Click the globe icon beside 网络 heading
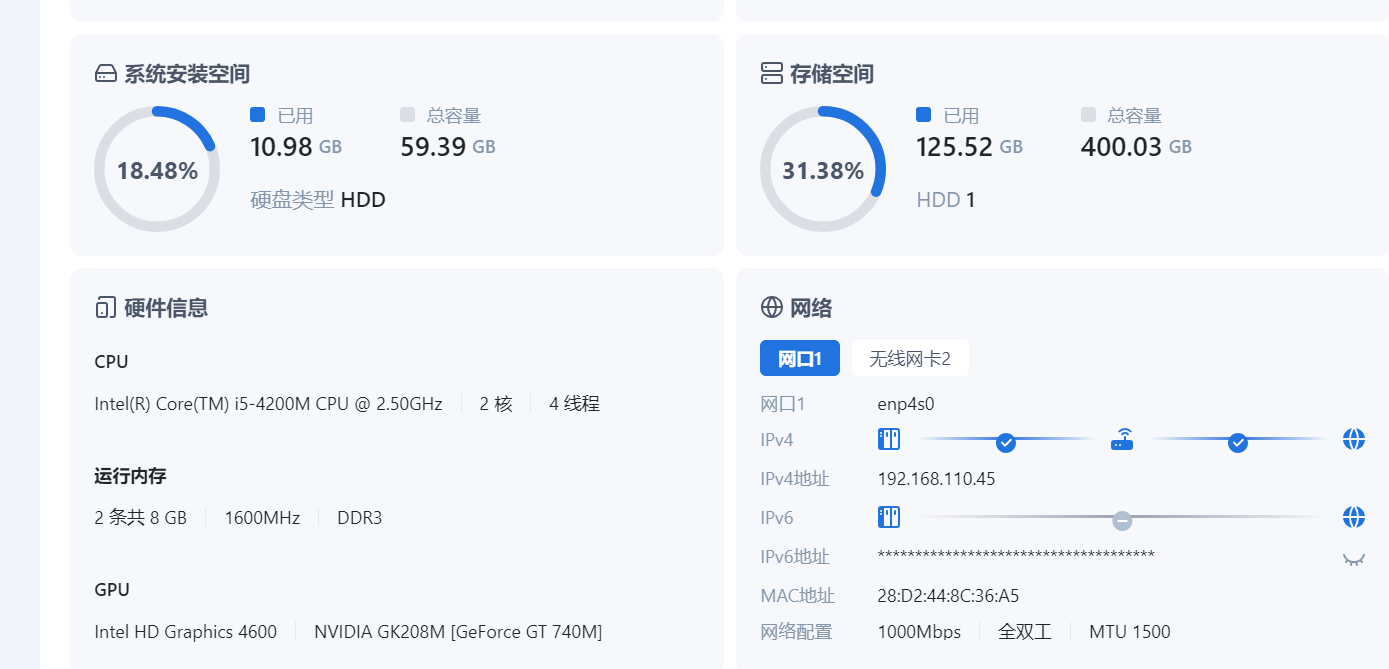The image size is (1389, 669). click(771, 308)
